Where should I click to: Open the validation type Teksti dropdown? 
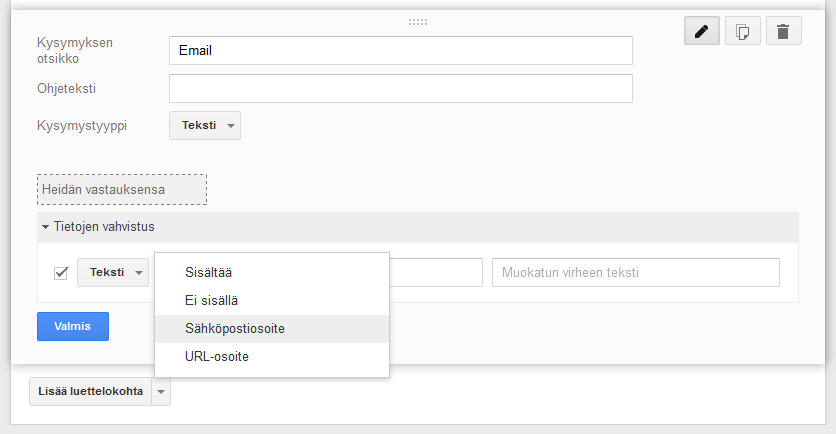pyautogui.click(x=113, y=272)
